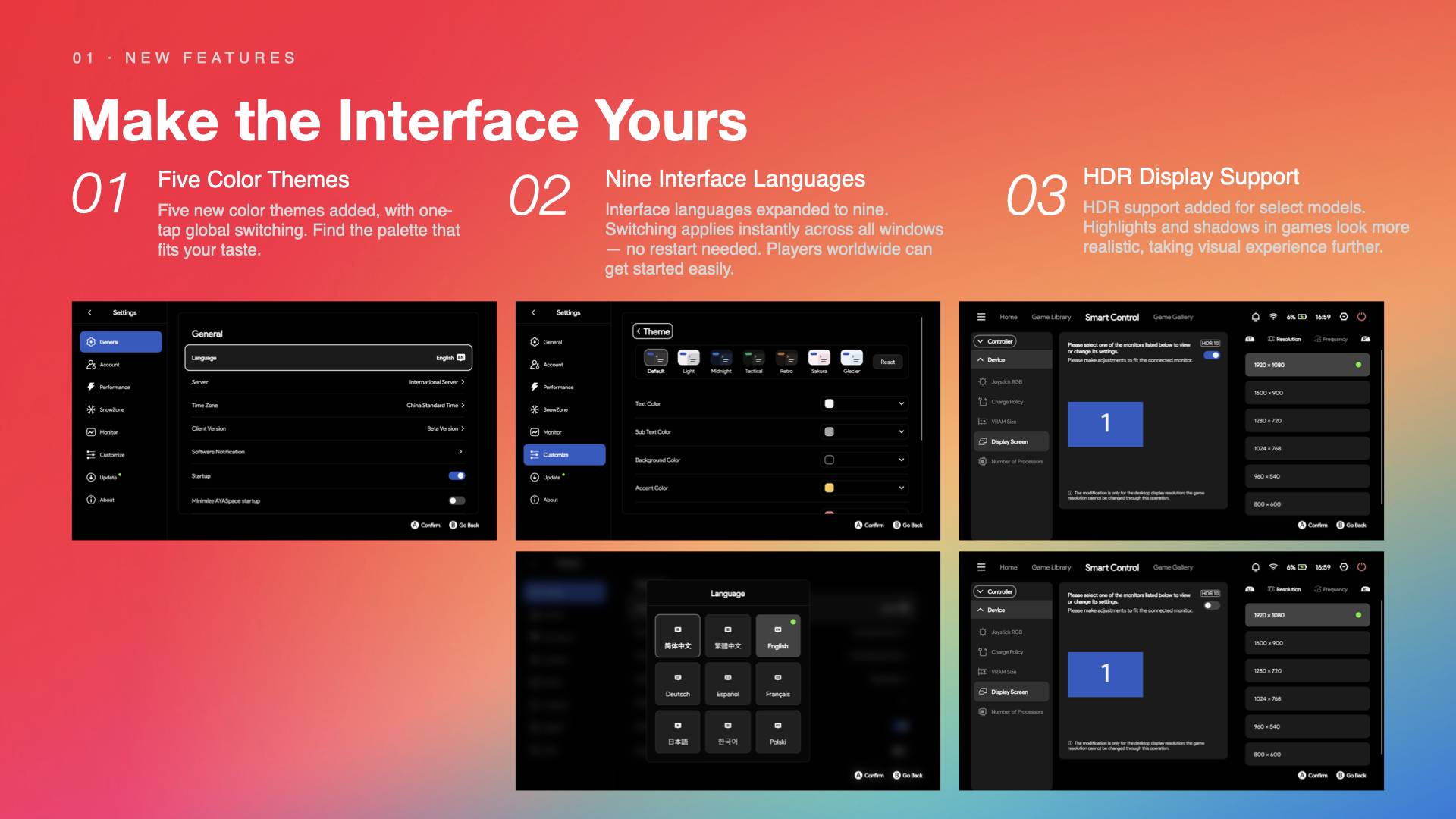Viewport: 1456px width, 819px height.
Task: Expand Controller section on HDR-enabled screen
Action: click(995, 341)
